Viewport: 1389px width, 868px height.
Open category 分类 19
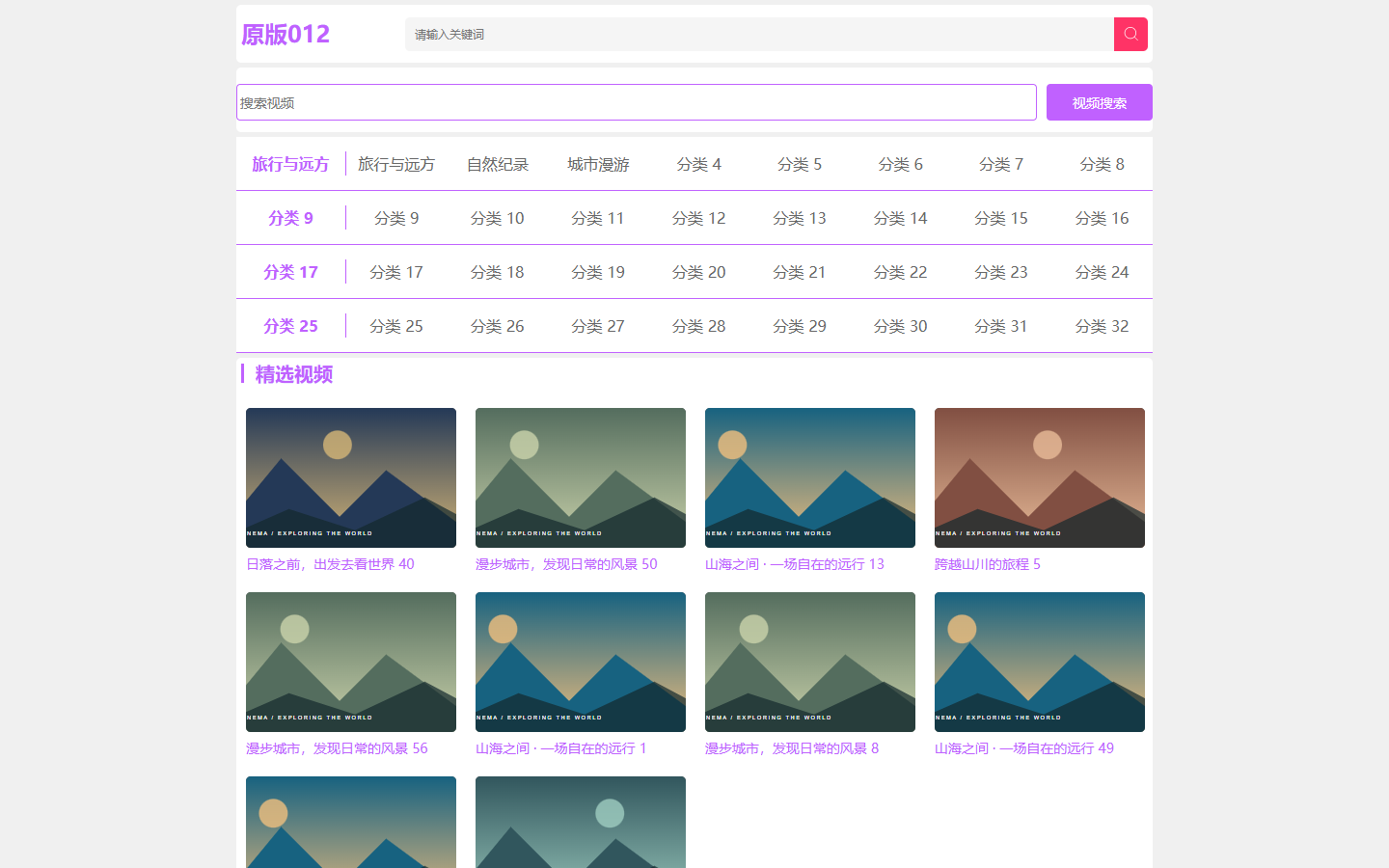coord(598,272)
